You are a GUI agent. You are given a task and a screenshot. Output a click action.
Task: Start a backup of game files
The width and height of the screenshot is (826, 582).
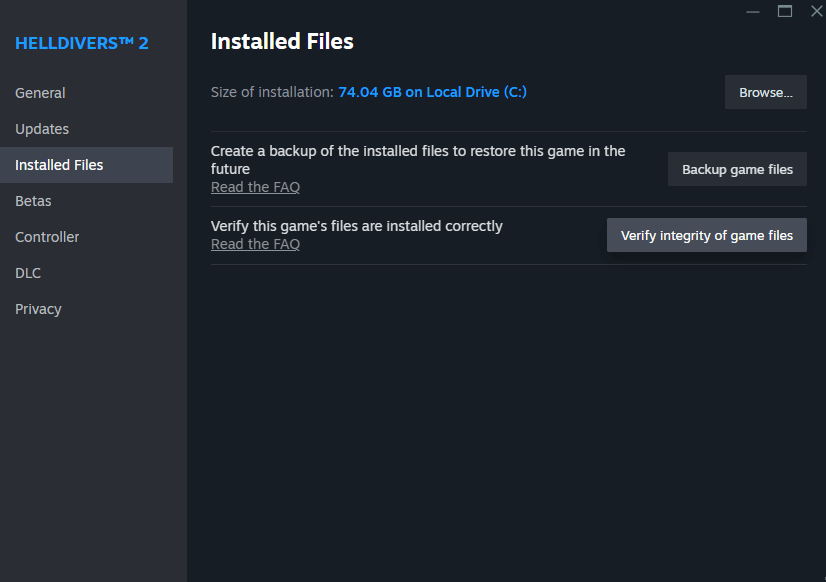pos(737,168)
